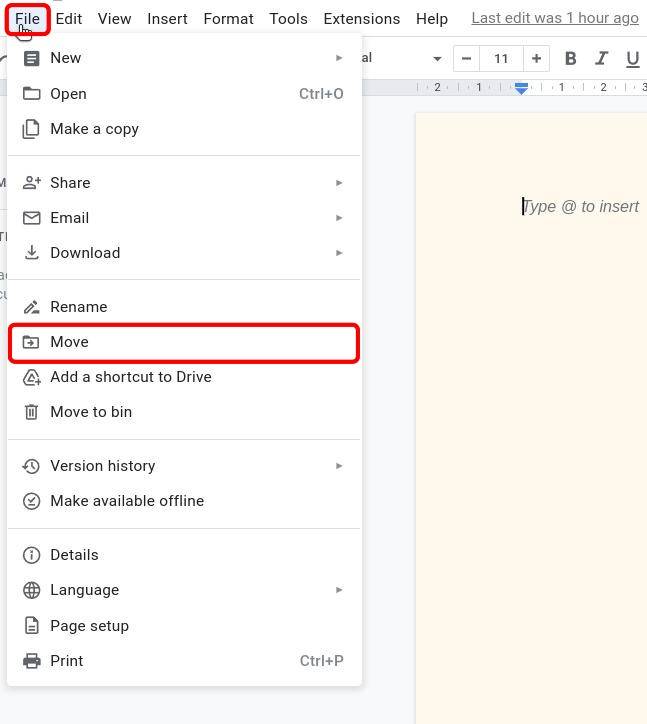Viewport: 647px width, 724px height.
Task: Select Print from File menu
Action: point(67,661)
